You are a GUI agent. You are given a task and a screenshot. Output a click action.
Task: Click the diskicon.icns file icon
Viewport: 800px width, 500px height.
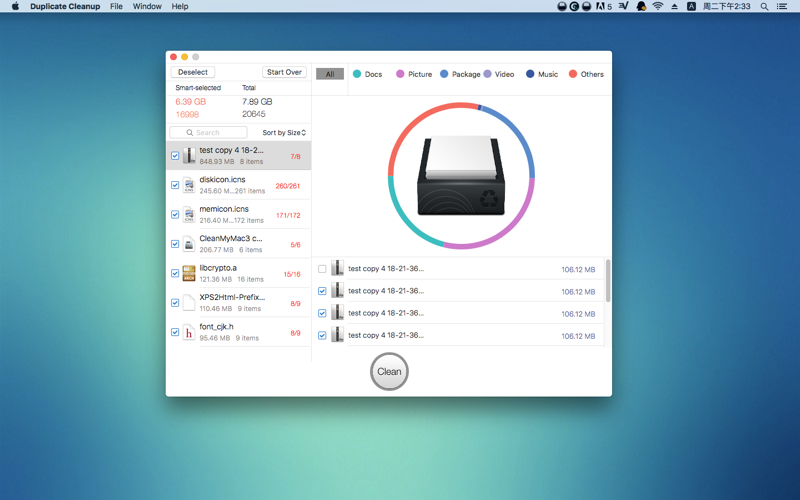pyautogui.click(x=189, y=185)
